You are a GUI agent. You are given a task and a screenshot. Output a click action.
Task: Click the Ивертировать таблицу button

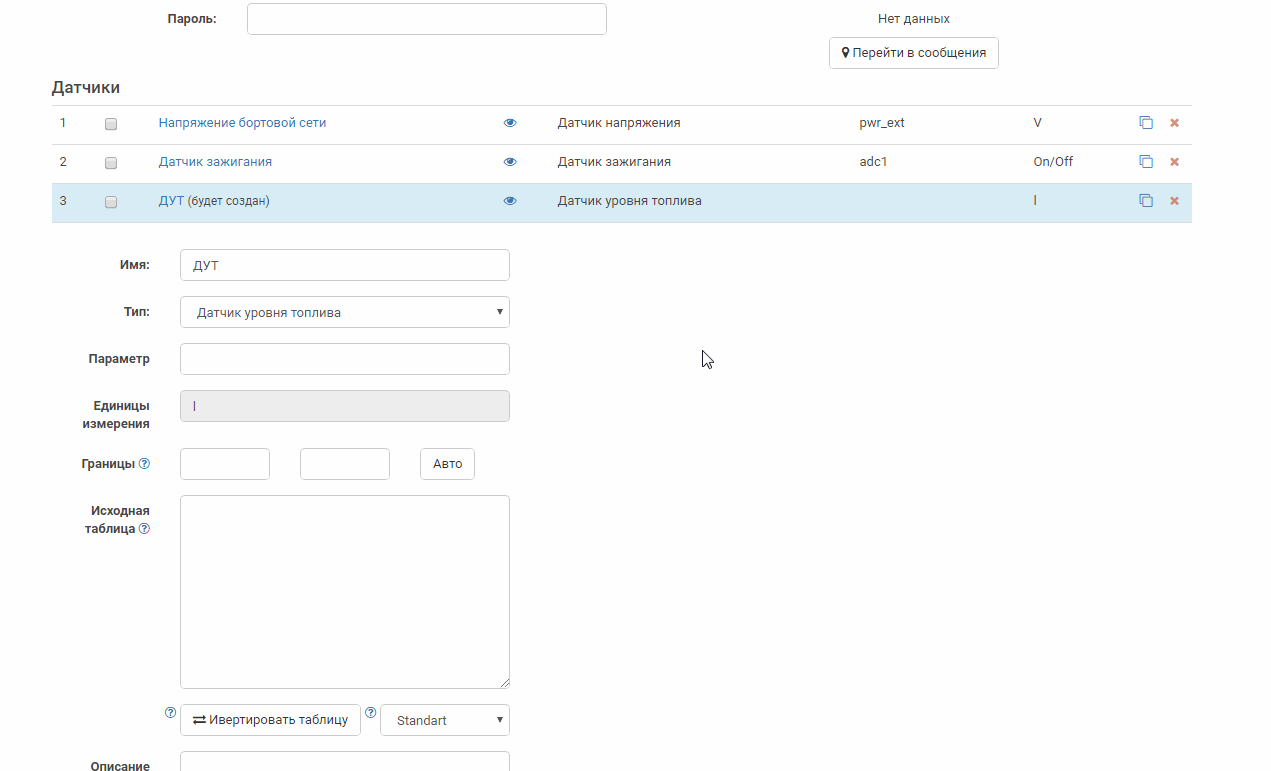270,720
